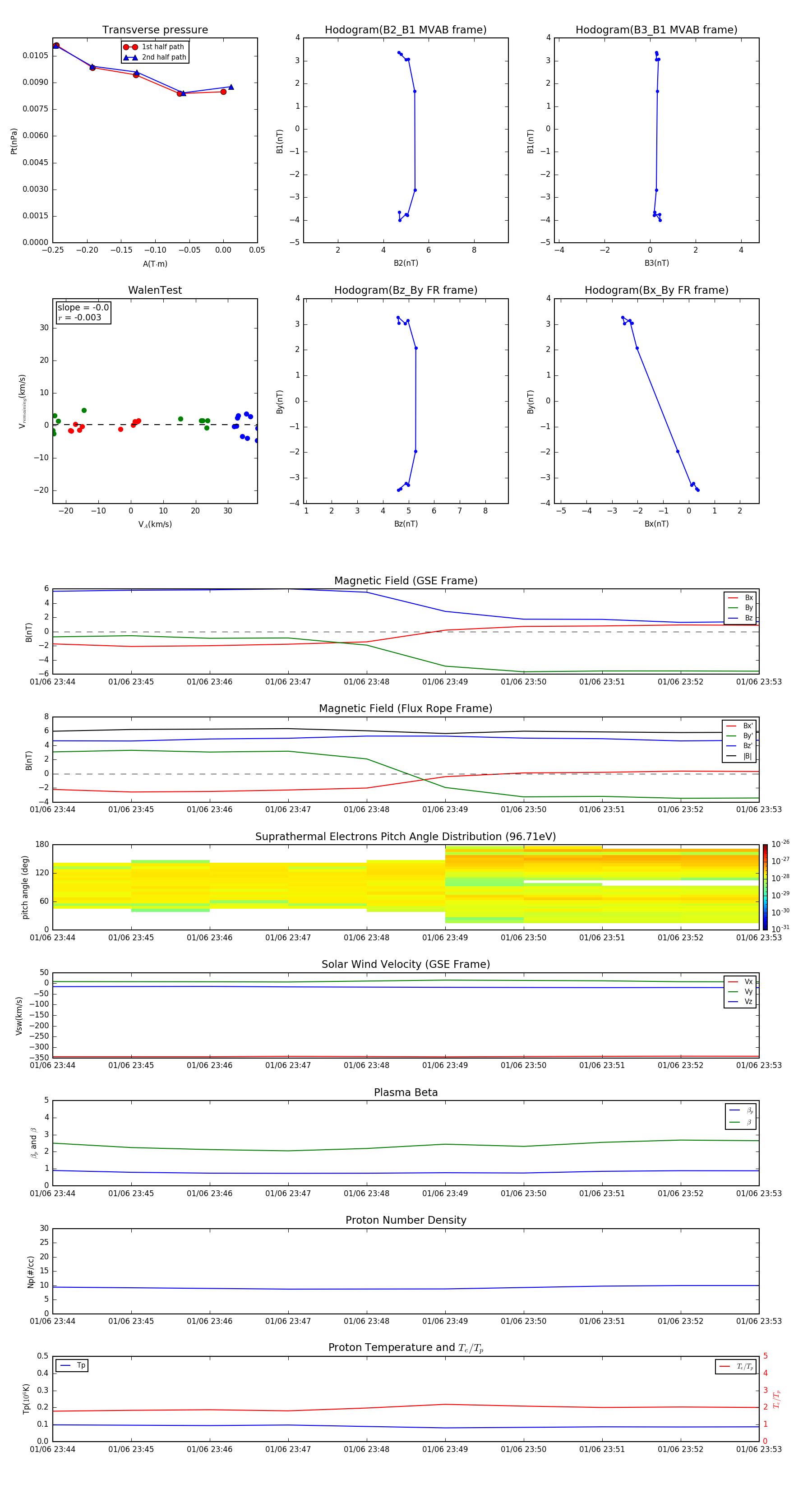Click the 'β_p and β' y-axis label
Screen dimensions: 812x1489
coord(33,1143)
